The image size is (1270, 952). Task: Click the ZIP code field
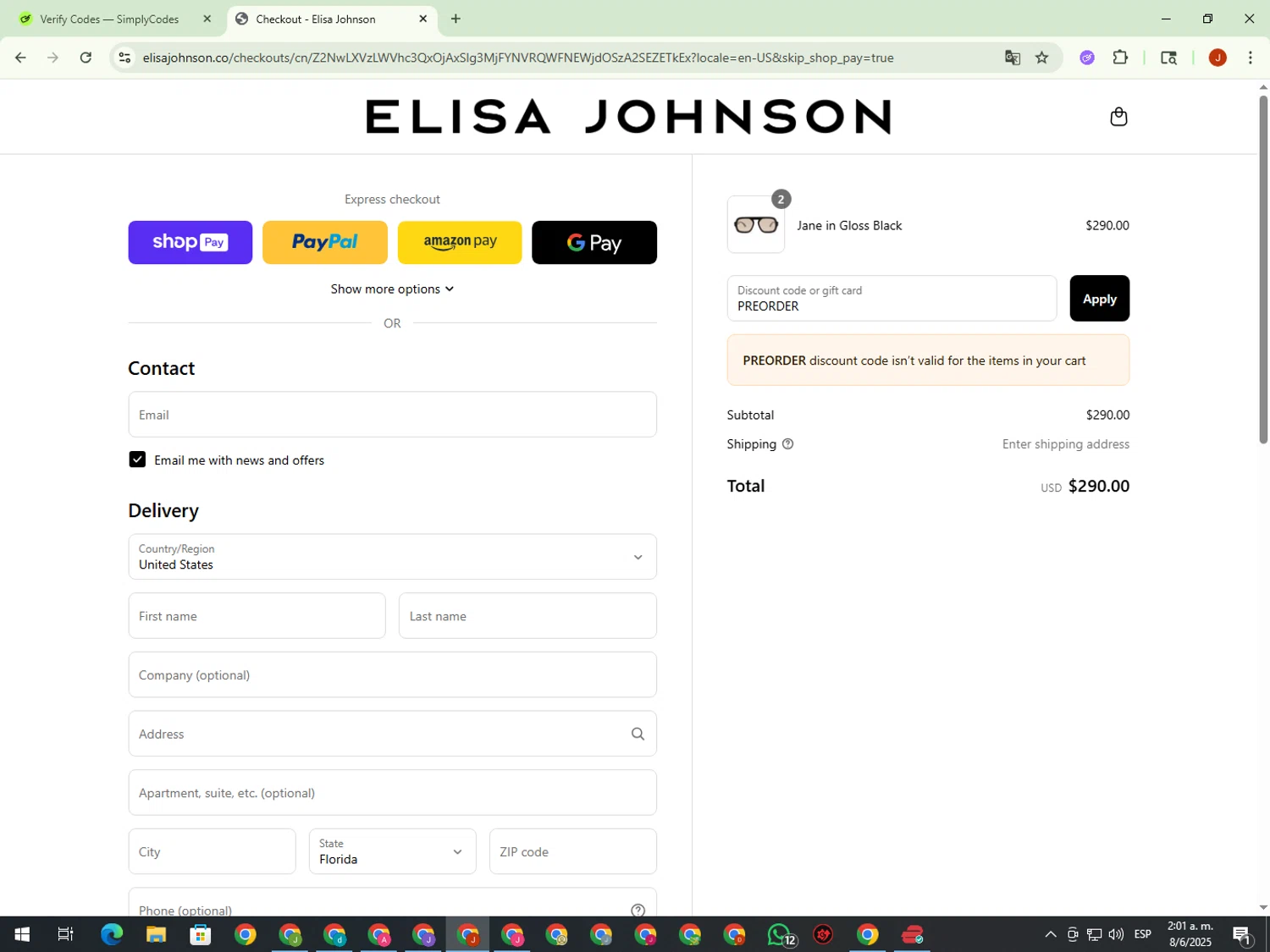click(572, 851)
